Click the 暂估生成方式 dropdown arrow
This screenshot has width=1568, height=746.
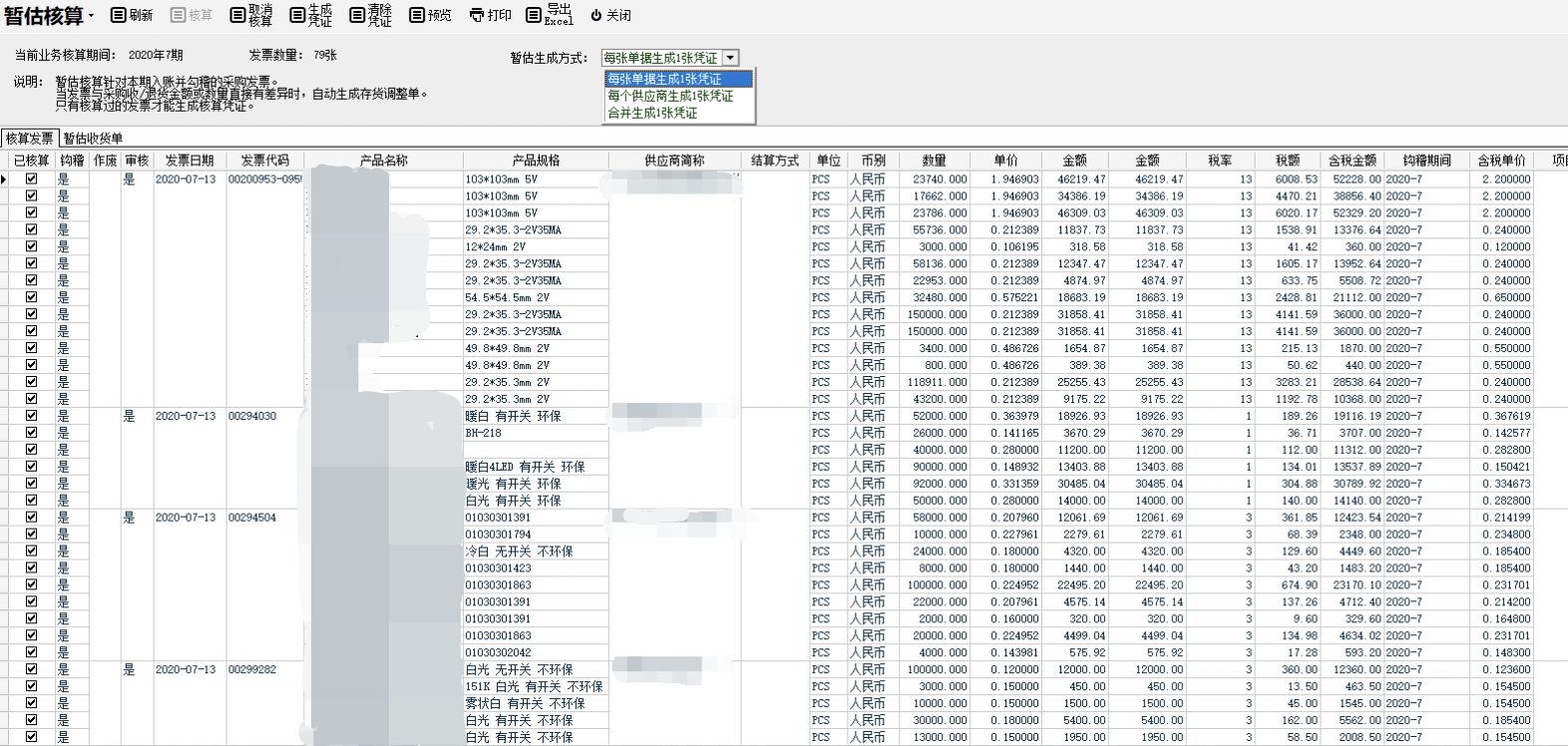(x=731, y=58)
